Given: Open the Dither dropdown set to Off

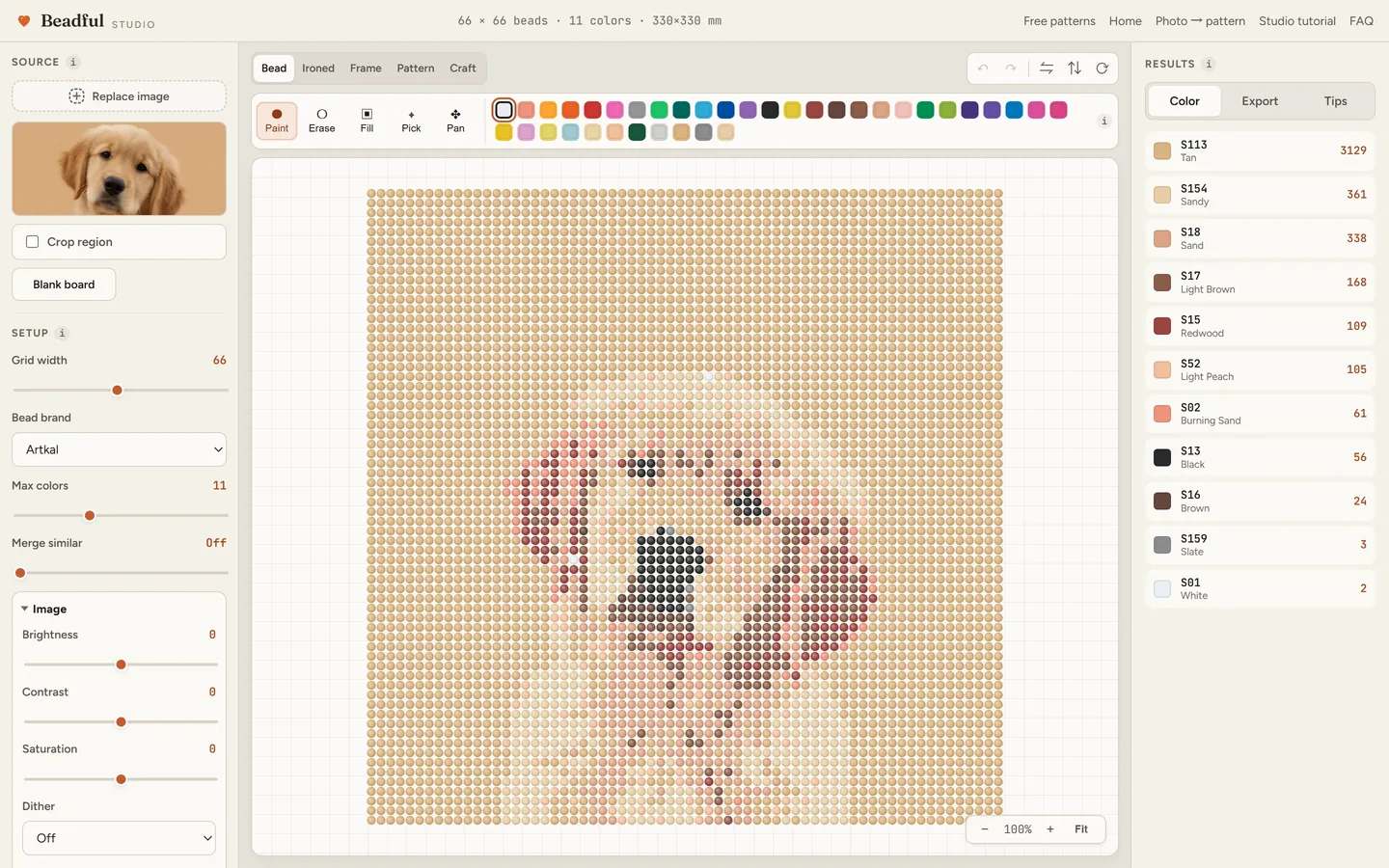Looking at the screenshot, I should [x=119, y=838].
